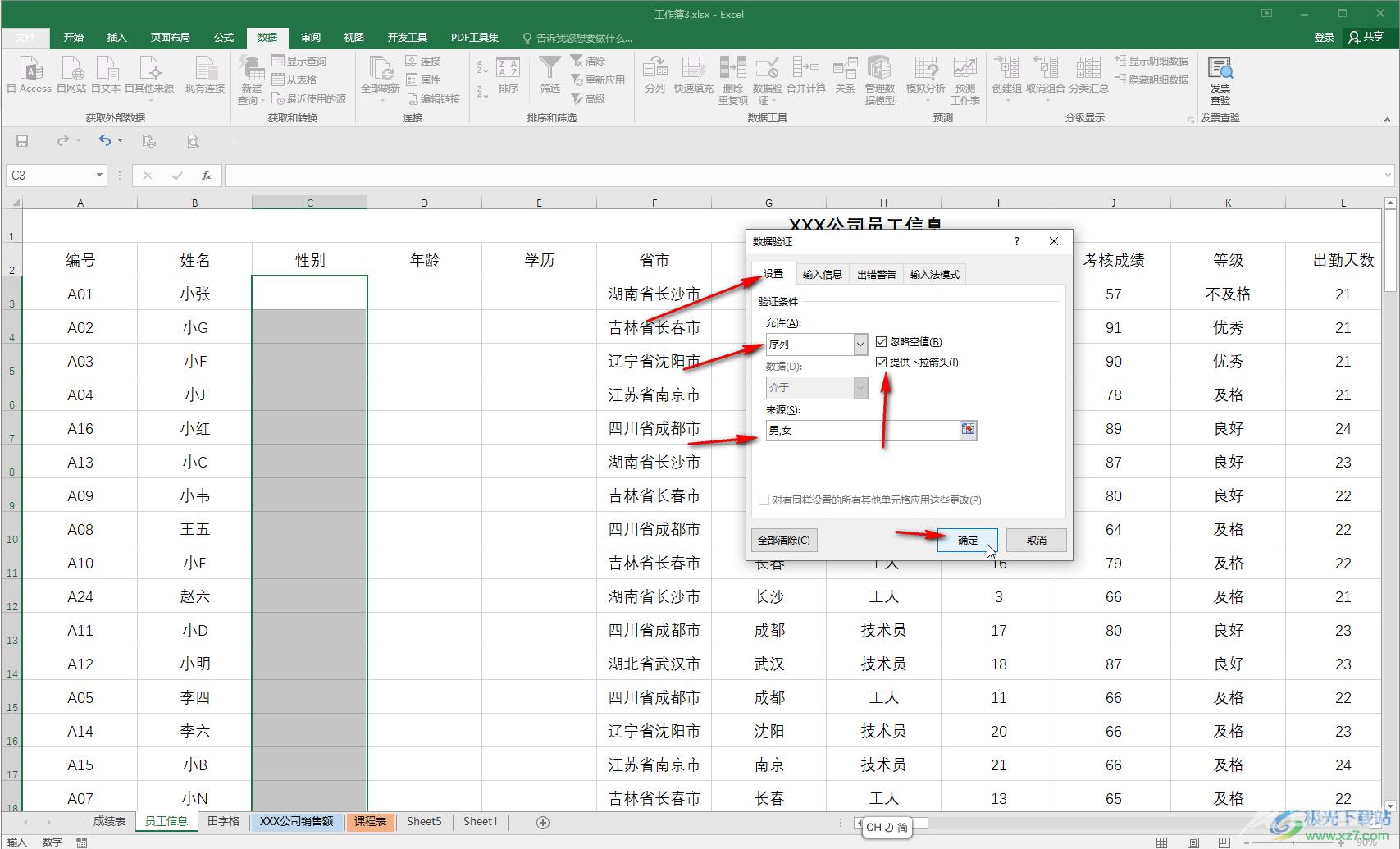Toggle the 筛选 filter funnel
Screen dimensions: 1400x849
point(550,75)
